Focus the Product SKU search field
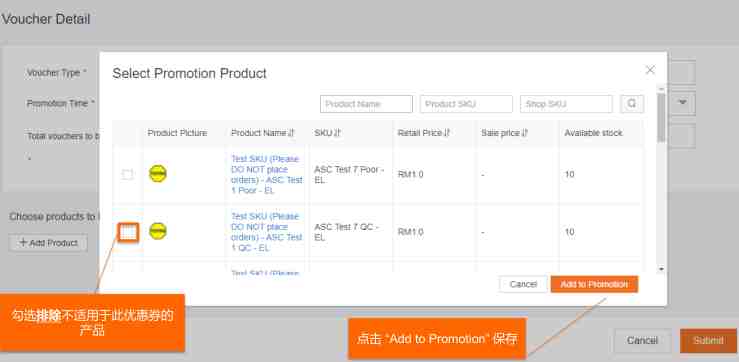This screenshot has width=739, height=362. pos(466,104)
